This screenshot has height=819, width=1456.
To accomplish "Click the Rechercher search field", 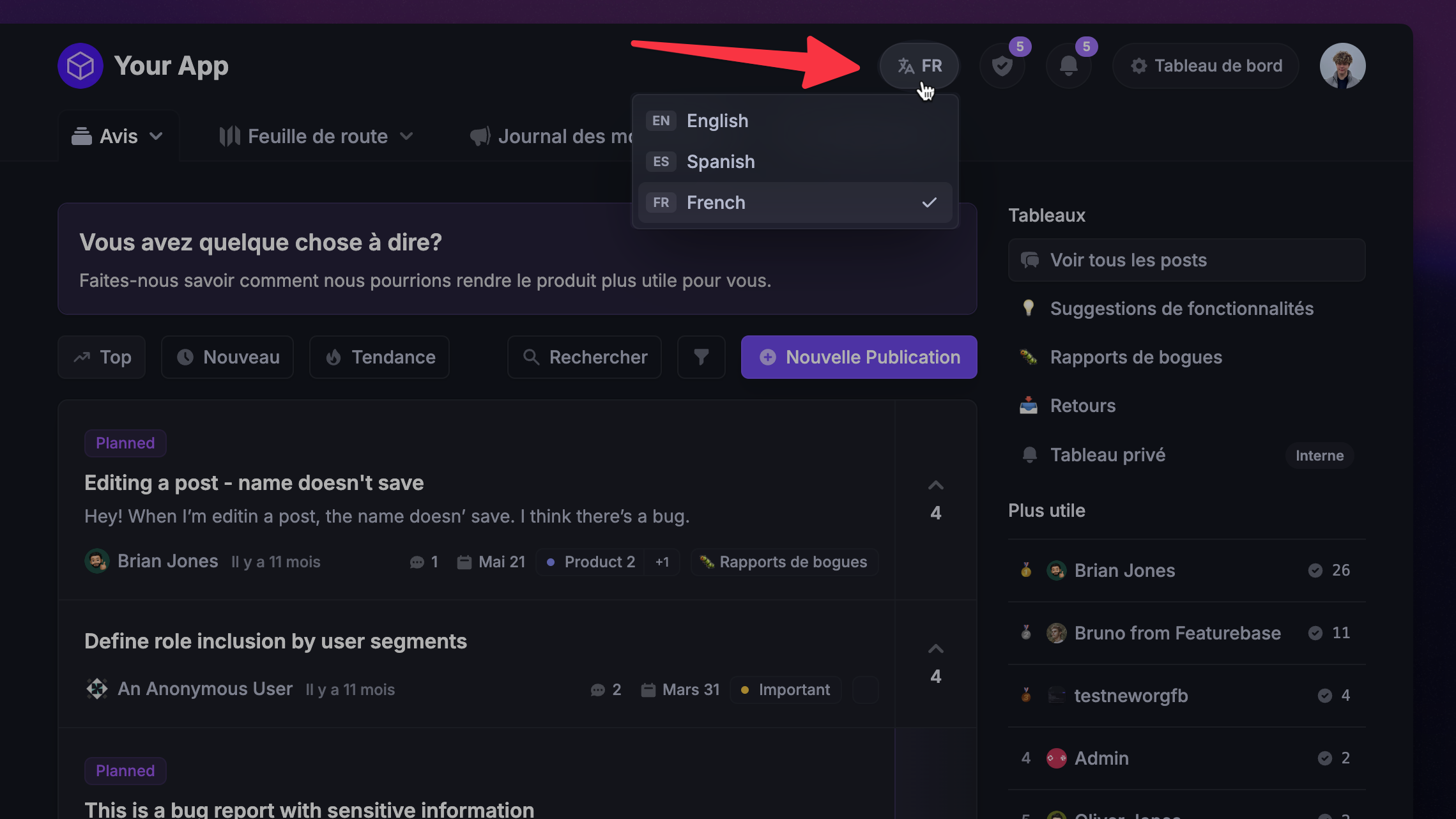I will (x=585, y=357).
